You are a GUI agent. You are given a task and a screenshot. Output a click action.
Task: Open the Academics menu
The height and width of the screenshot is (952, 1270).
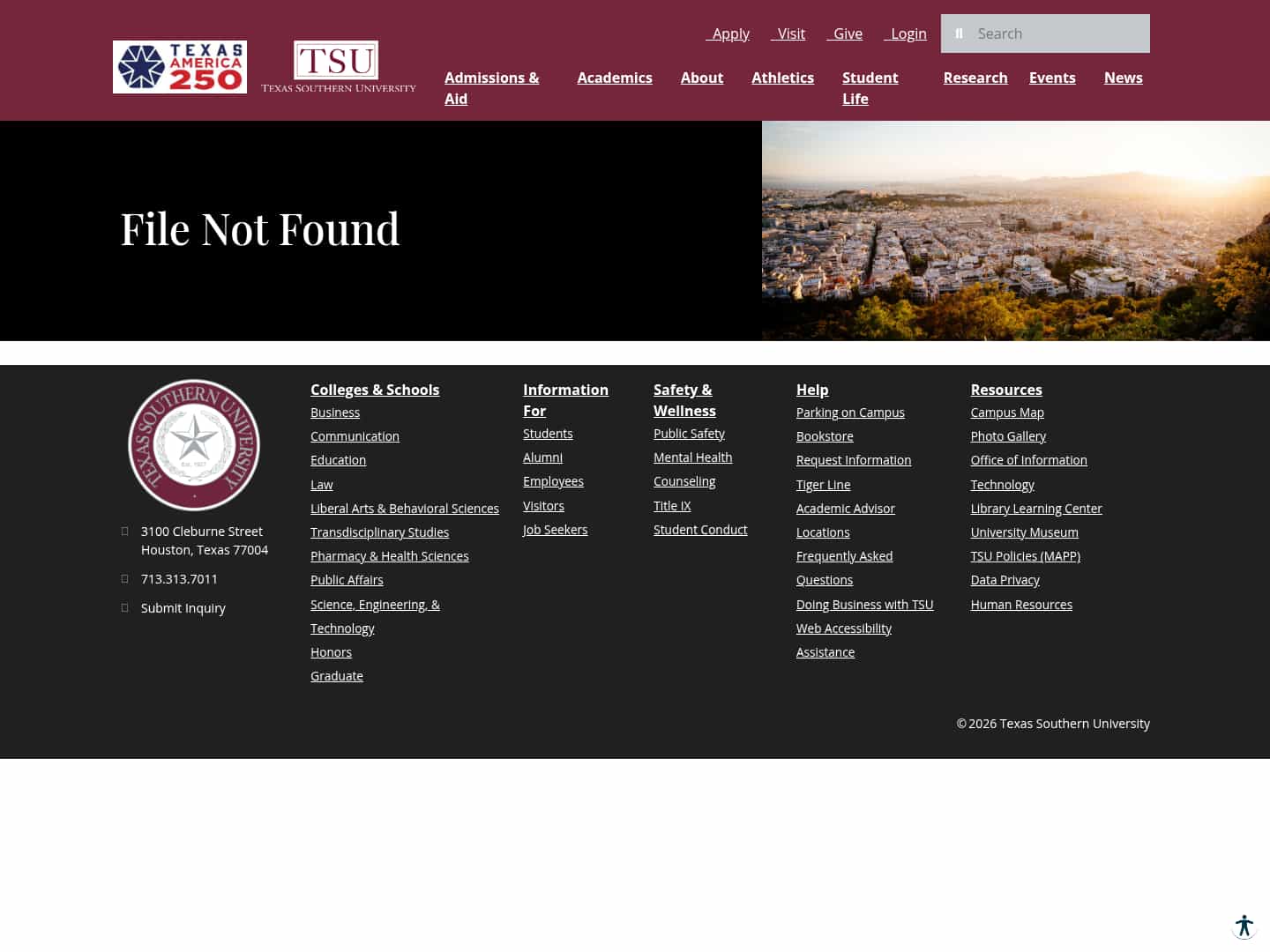point(615,78)
